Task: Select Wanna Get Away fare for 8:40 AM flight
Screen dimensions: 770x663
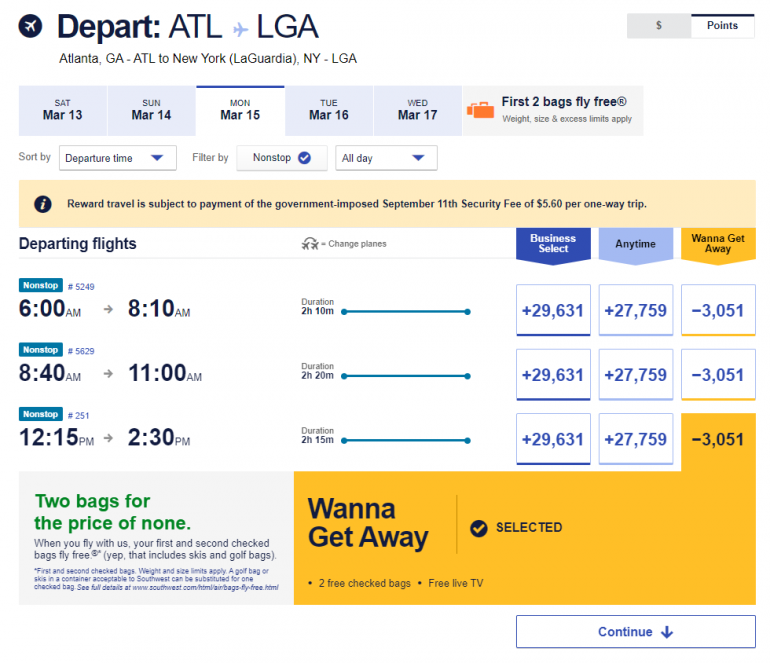Action: [717, 375]
